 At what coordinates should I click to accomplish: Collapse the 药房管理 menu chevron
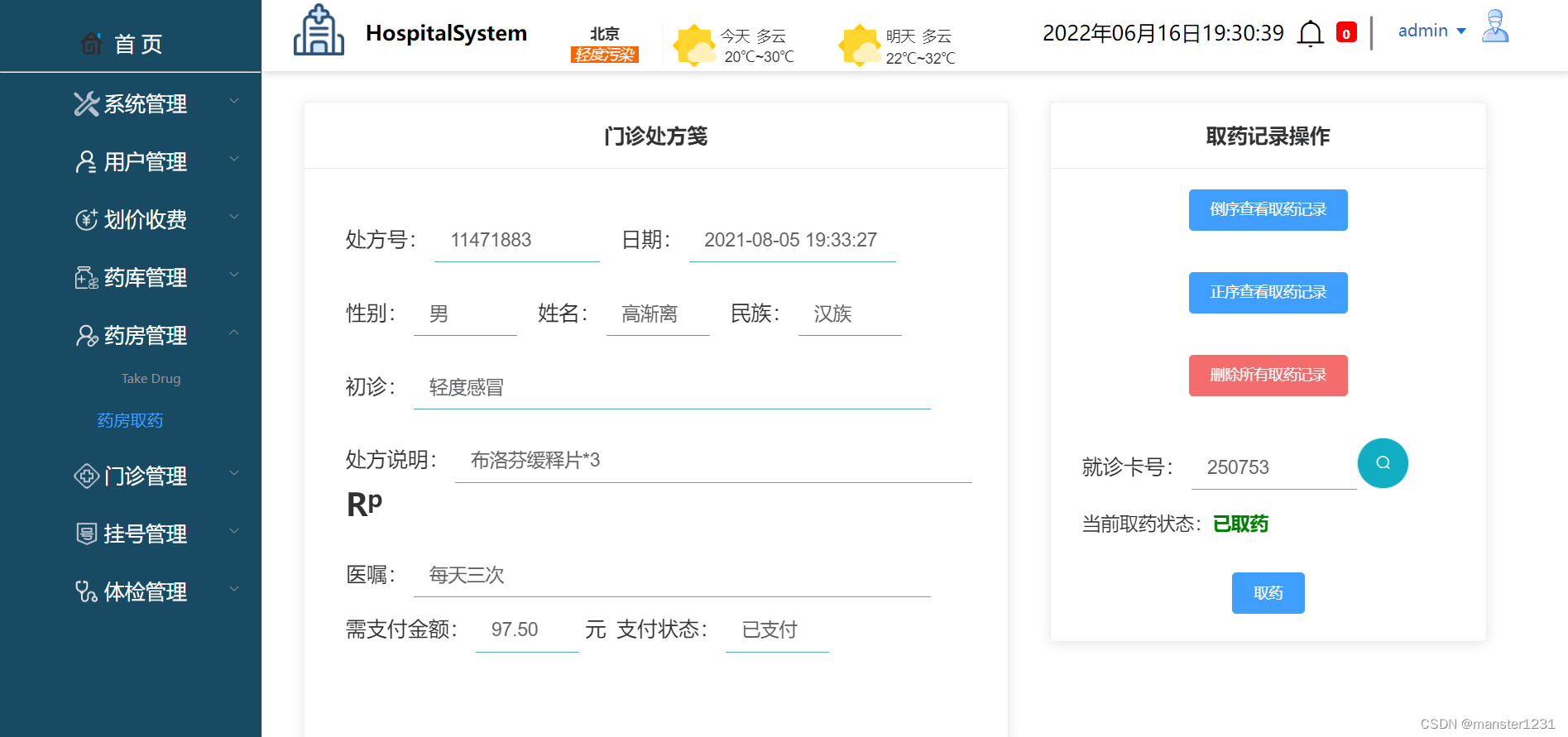(234, 333)
